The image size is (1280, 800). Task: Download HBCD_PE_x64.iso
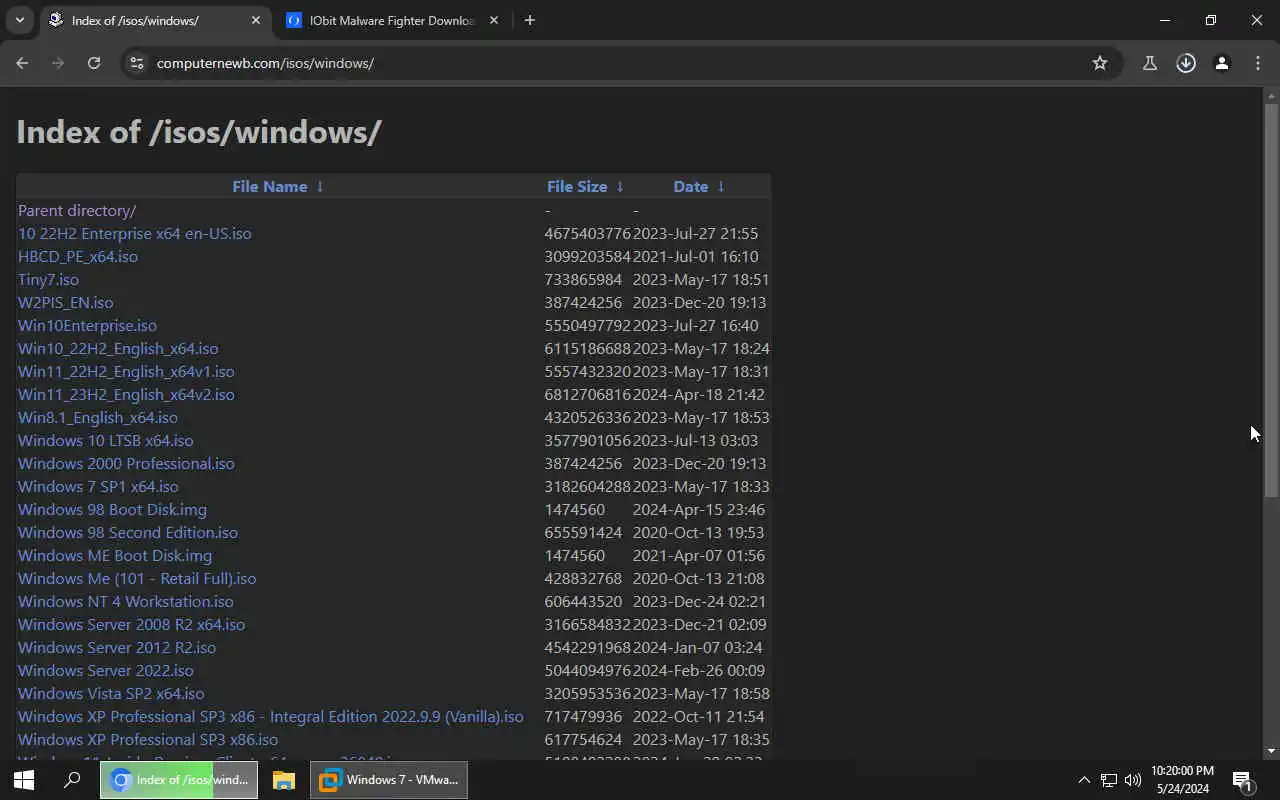[78, 256]
